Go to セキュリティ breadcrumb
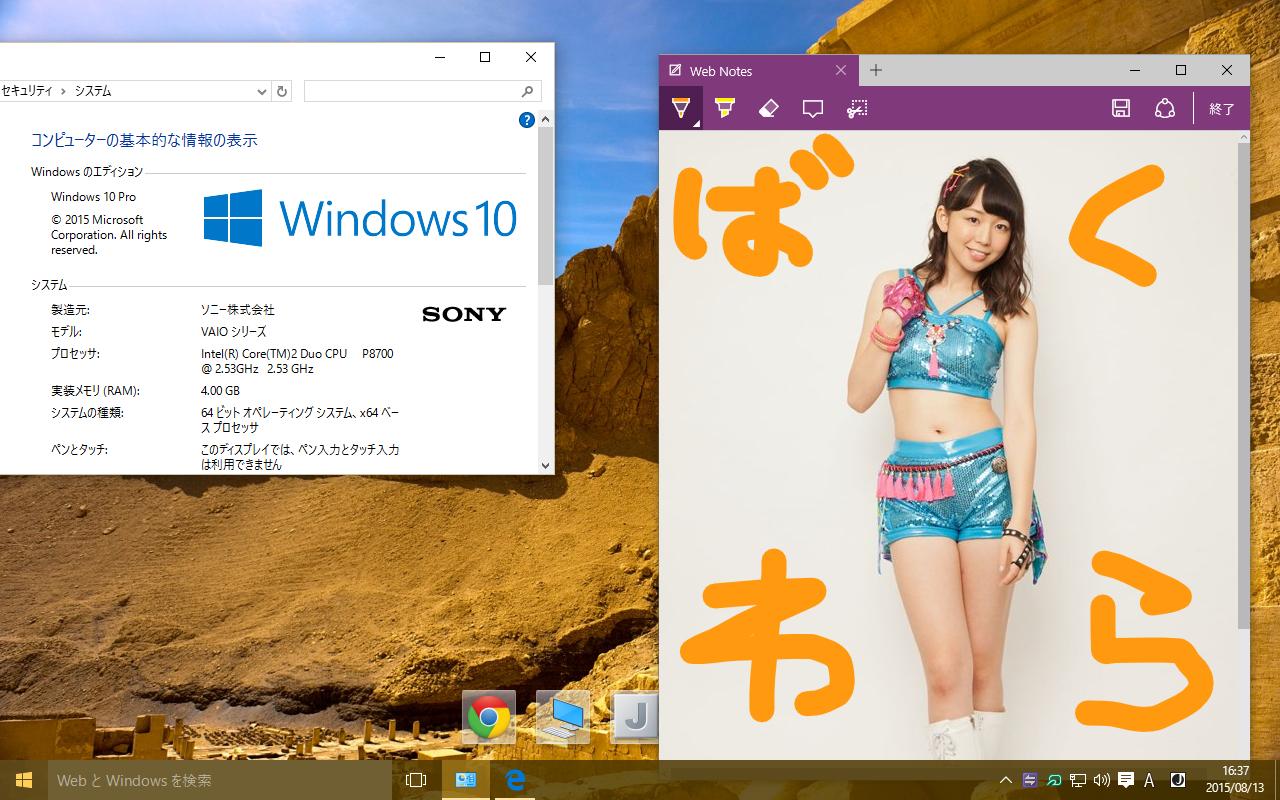 [28, 91]
